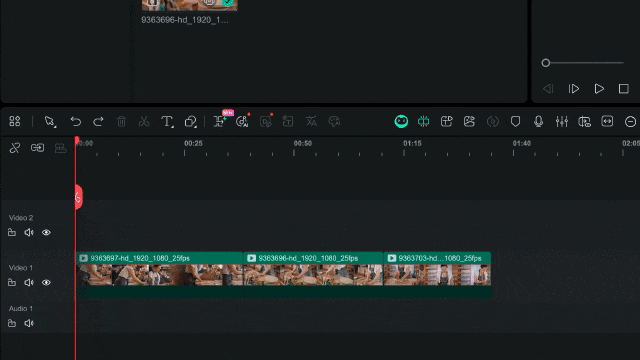Open the green AI assistant face icon
Screen dimensions: 640x360
[401, 121]
